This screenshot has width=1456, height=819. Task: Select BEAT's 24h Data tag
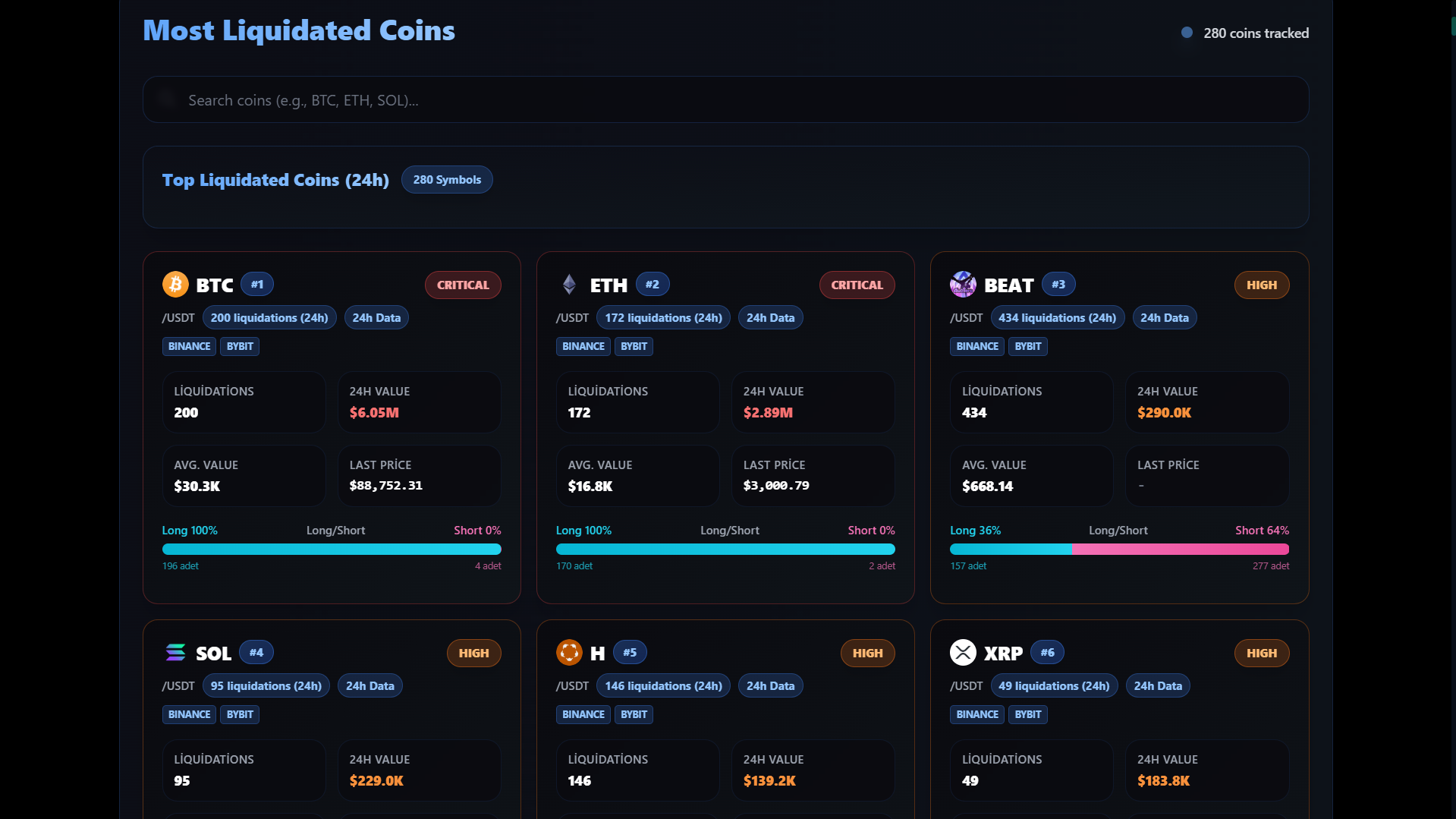pos(1164,318)
